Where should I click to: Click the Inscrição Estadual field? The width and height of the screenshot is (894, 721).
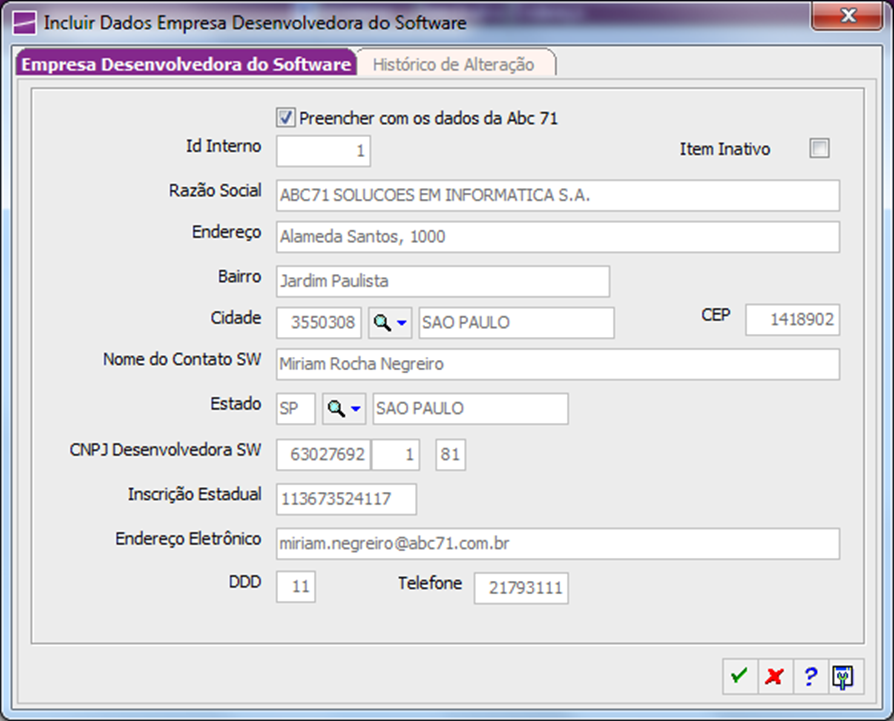(346, 499)
